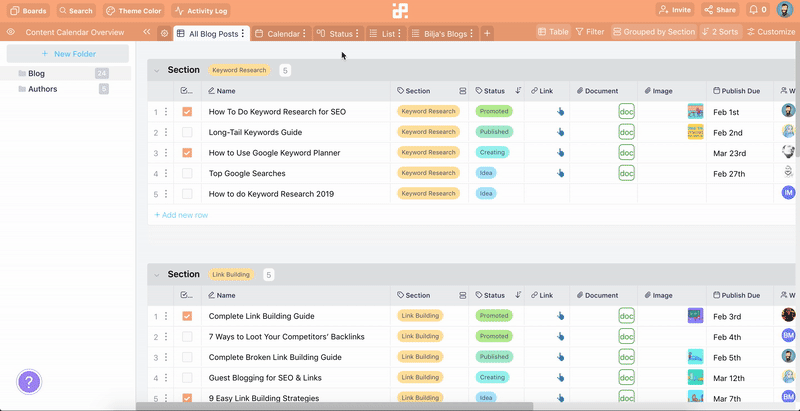Click image thumbnail for Long-Tail Keywords Guide
The width and height of the screenshot is (800, 411).
click(695, 132)
